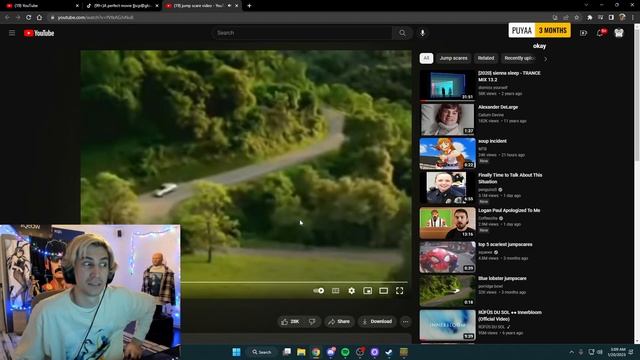
Task: Switch to miniplayer mode
Action: [x=367, y=291]
